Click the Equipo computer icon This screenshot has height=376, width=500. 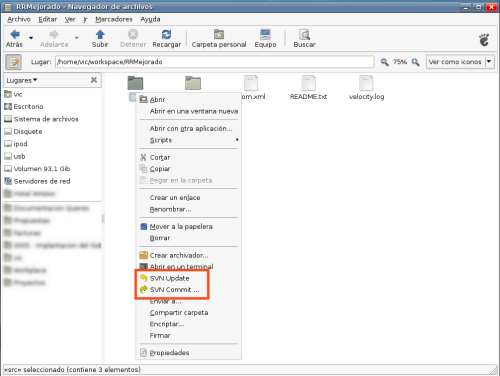[x=265, y=34]
